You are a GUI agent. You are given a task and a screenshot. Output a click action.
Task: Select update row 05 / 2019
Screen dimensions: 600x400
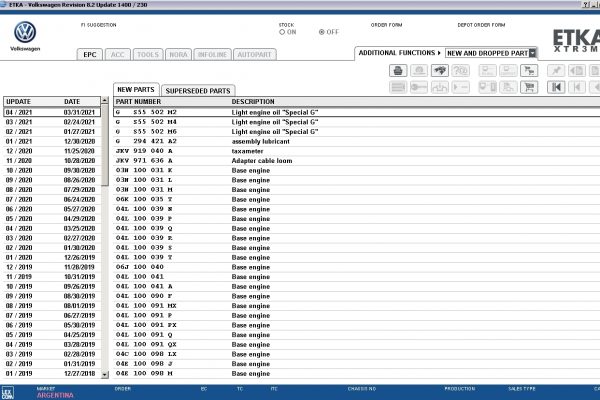[52, 335]
